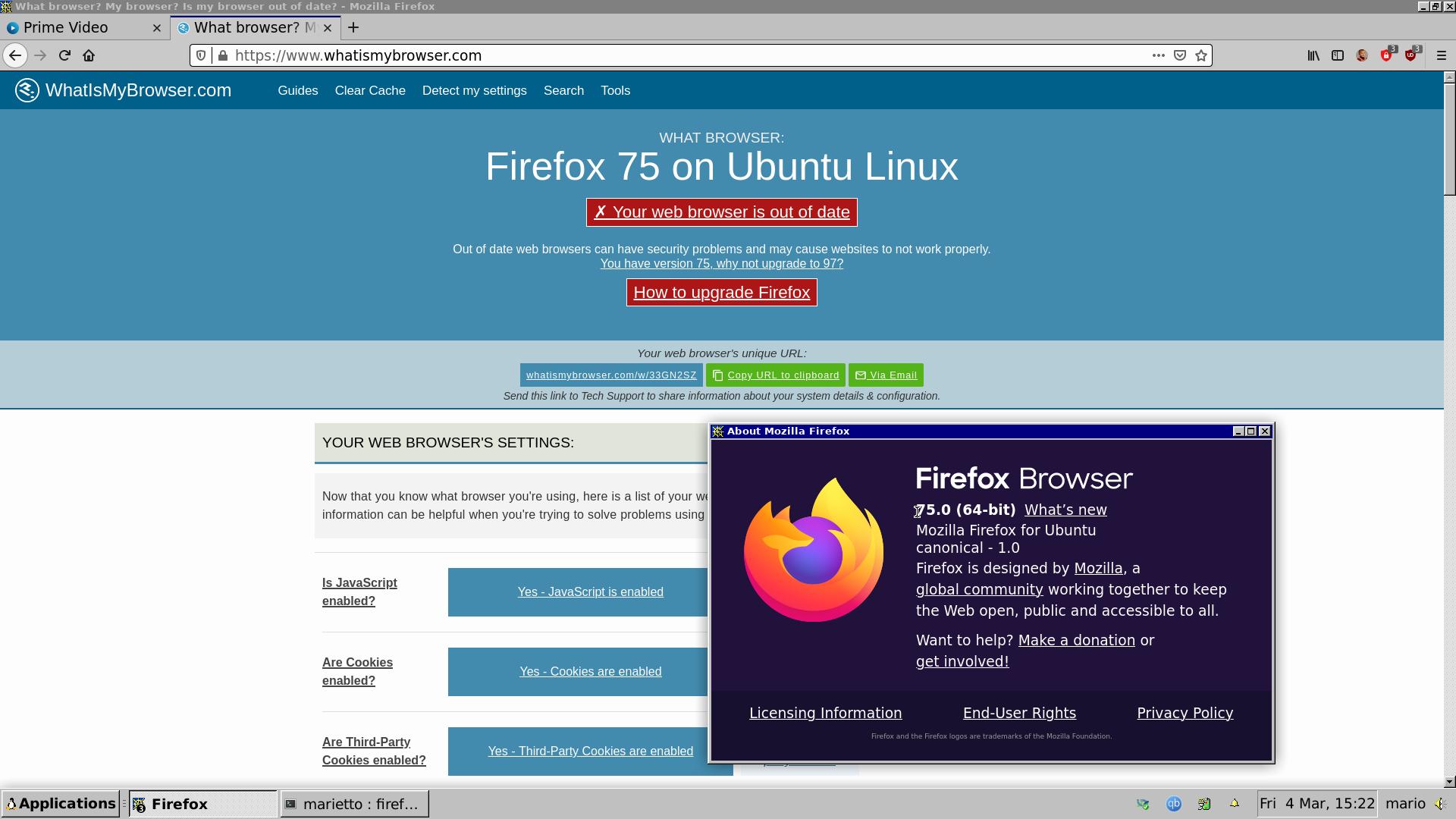Image resolution: width=1456 pixels, height=819 pixels.
Task: Open the Tools menu on WhatIsMyBrowser
Action: [615, 90]
